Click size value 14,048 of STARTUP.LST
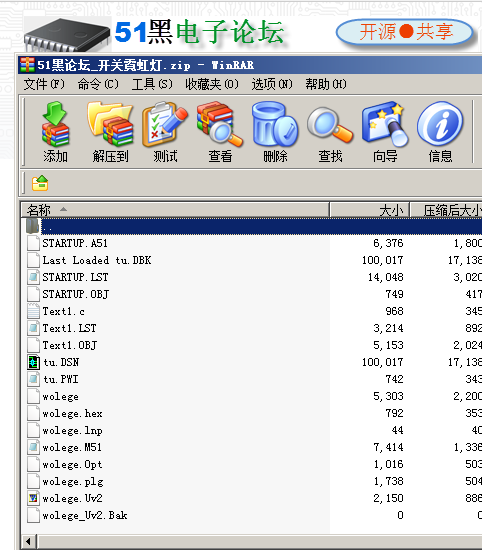This screenshot has height=550, width=482. pos(386,277)
